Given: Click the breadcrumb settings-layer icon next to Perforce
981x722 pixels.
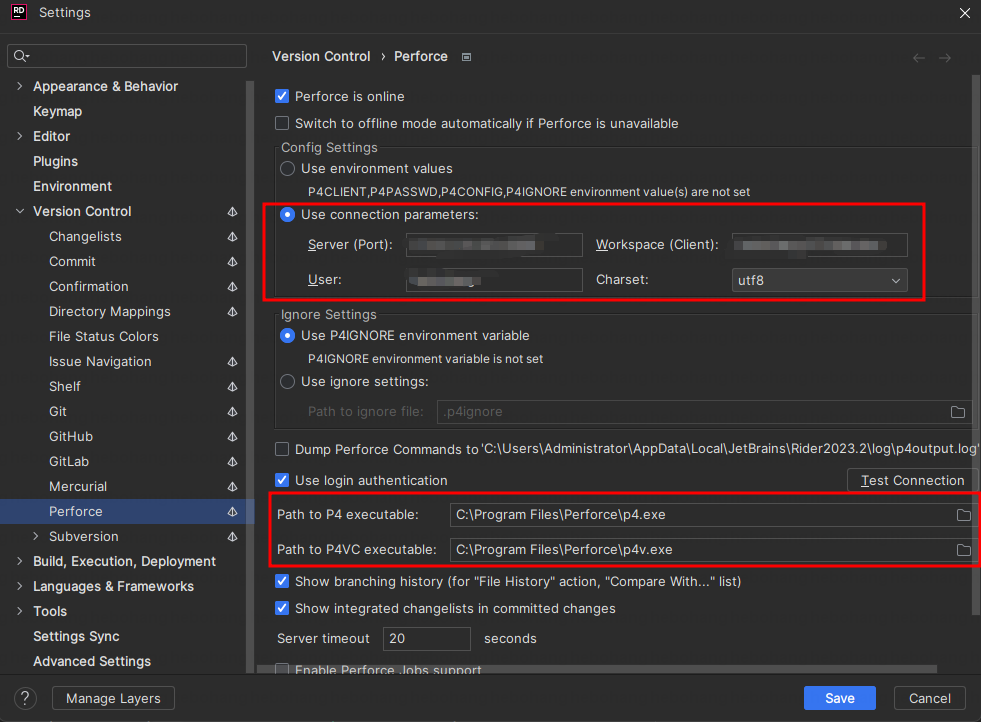Looking at the screenshot, I should click(x=466, y=57).
